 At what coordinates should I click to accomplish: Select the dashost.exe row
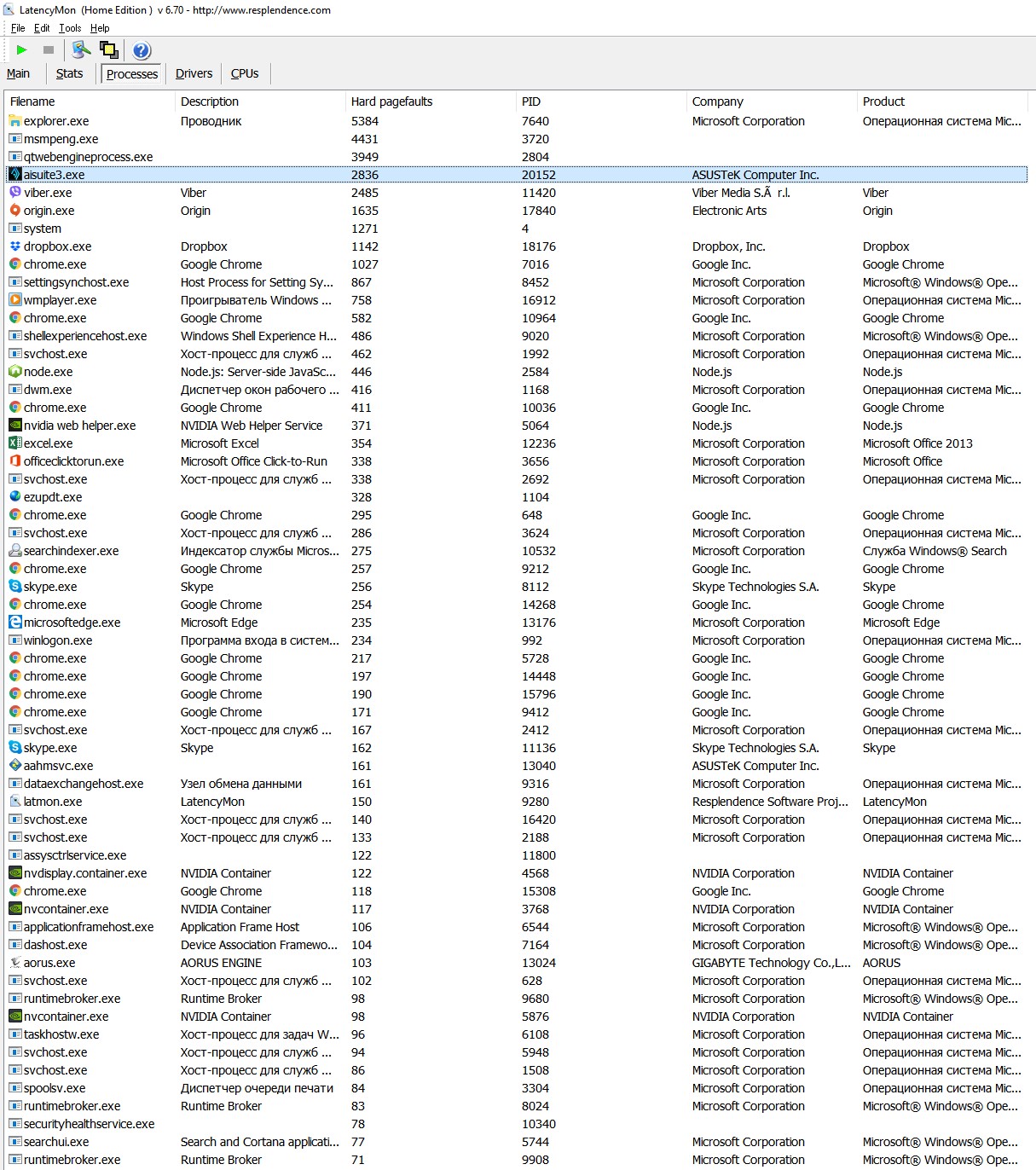point(517,945)
